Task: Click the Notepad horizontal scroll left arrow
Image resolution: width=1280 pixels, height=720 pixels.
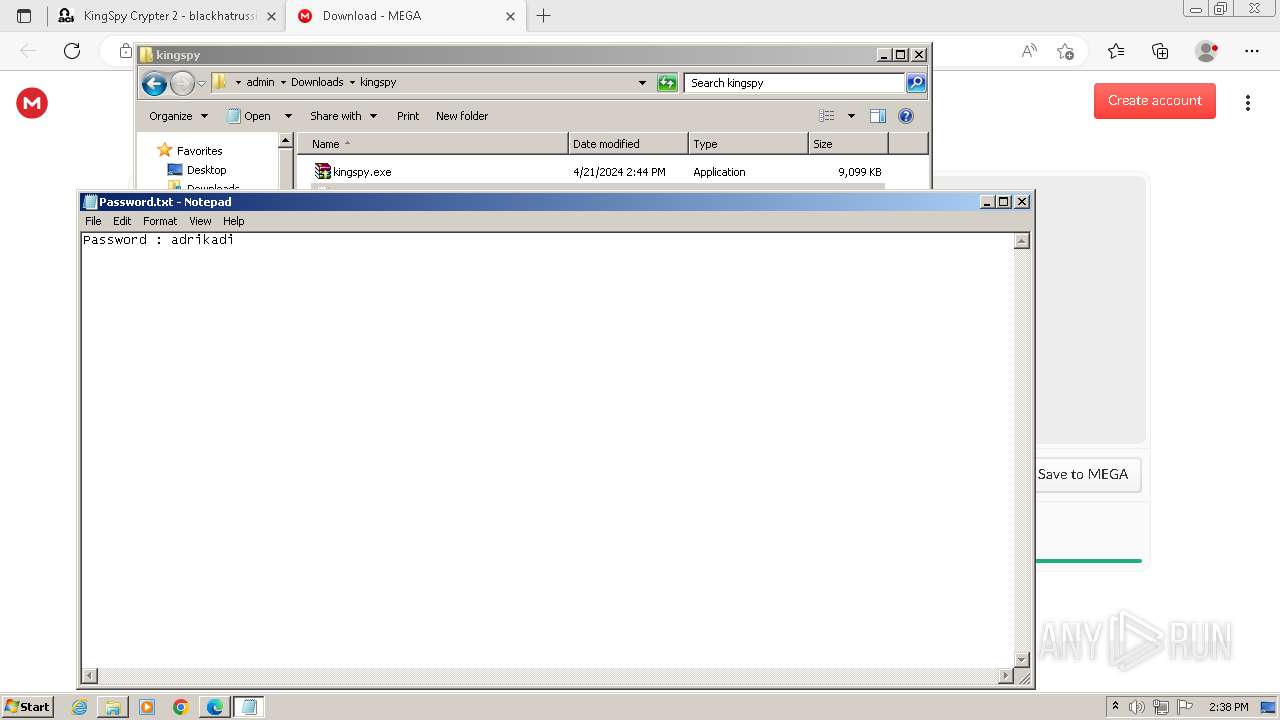Action: tap(90, 676)
